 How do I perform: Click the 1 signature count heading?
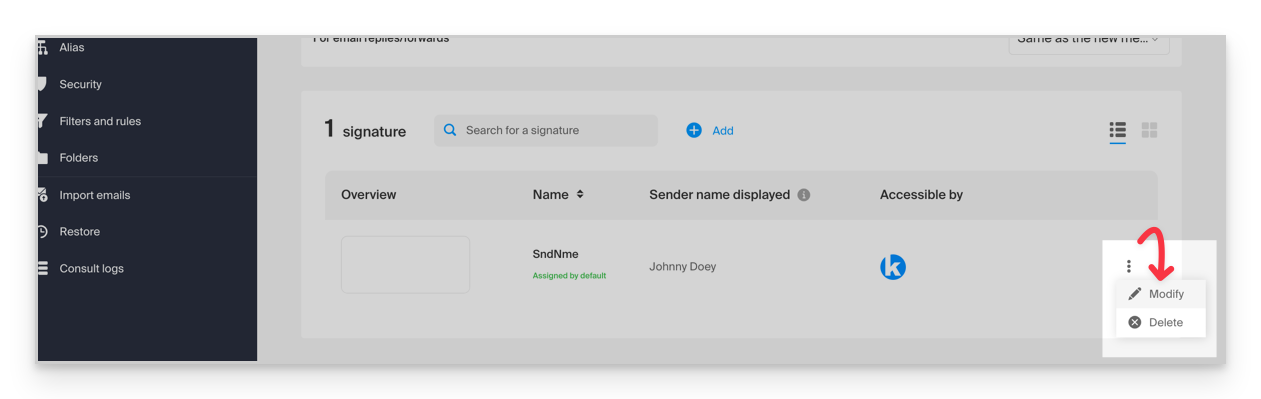pos(365,129)
